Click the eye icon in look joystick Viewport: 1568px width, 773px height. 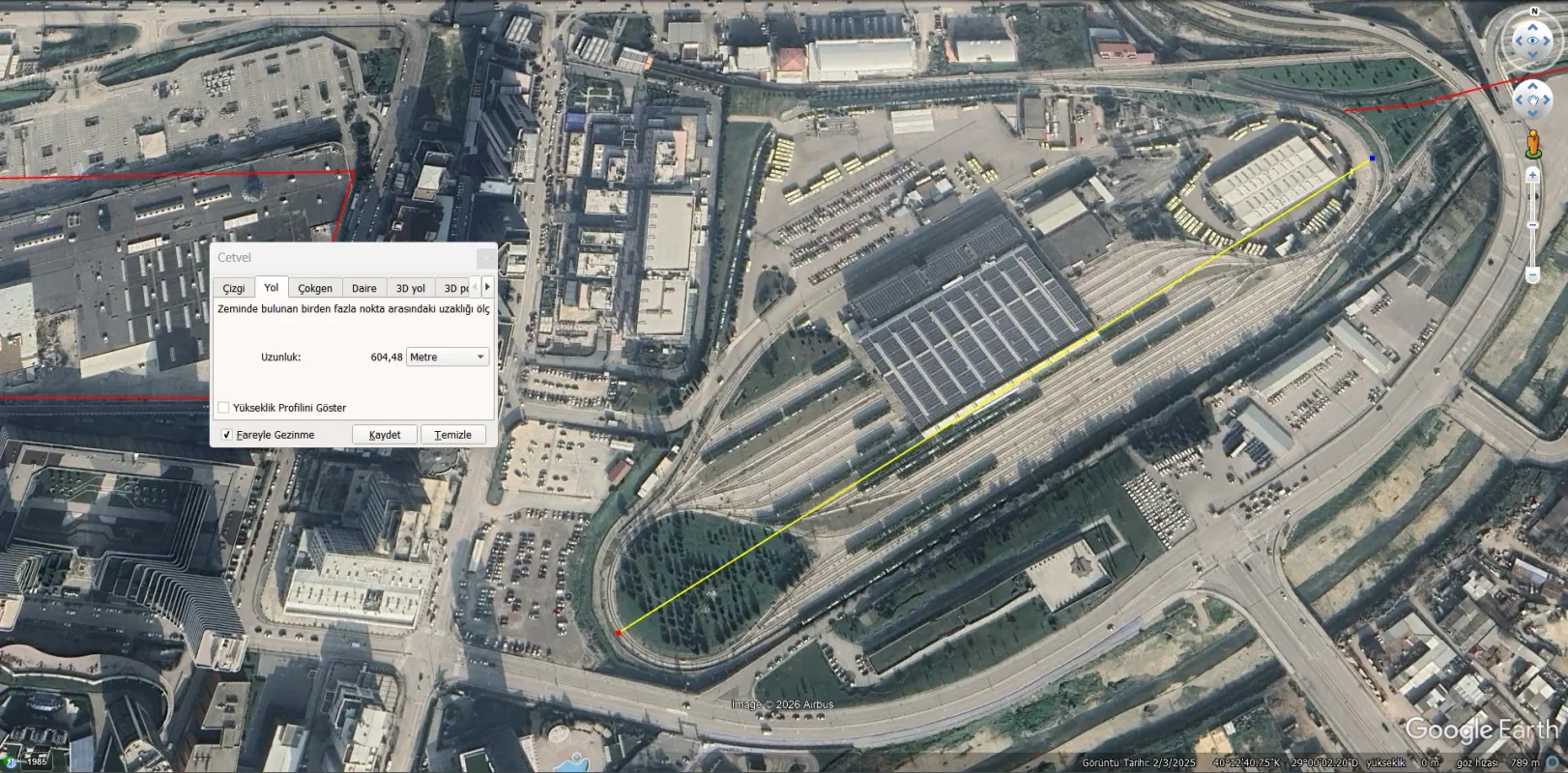pos(1532,42)
